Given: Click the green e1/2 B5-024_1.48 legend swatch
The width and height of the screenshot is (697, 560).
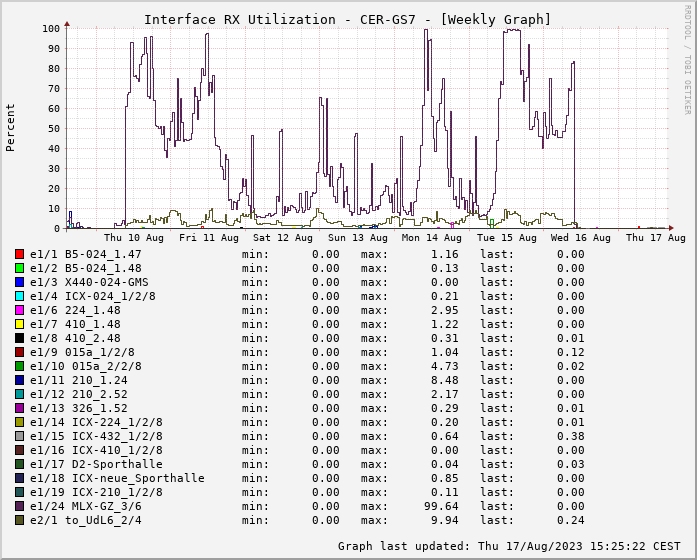Looking at the screenshot, I should (x=19, y=269).
